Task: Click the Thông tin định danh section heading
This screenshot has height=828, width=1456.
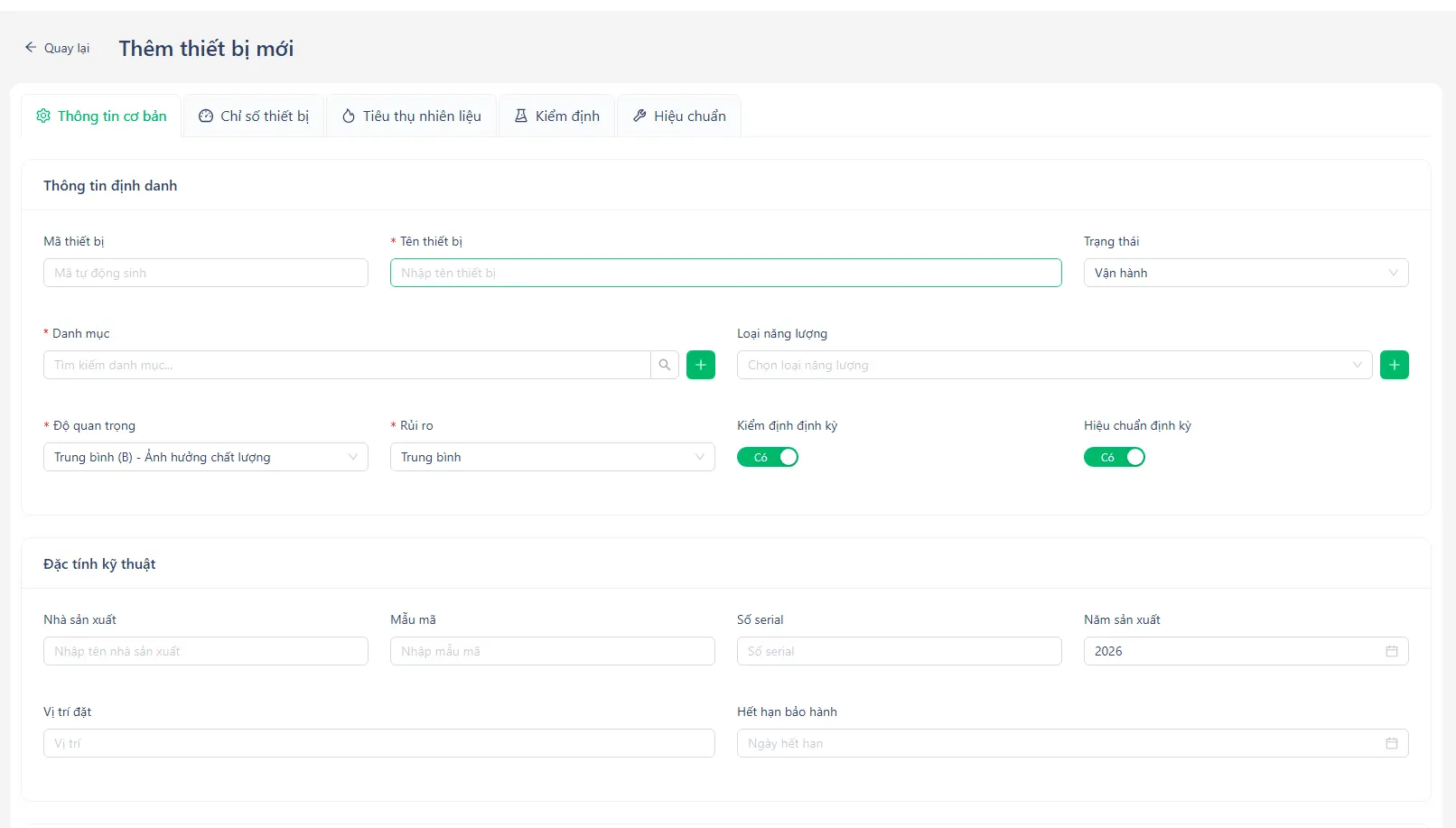Action: (x=110, y=185)
